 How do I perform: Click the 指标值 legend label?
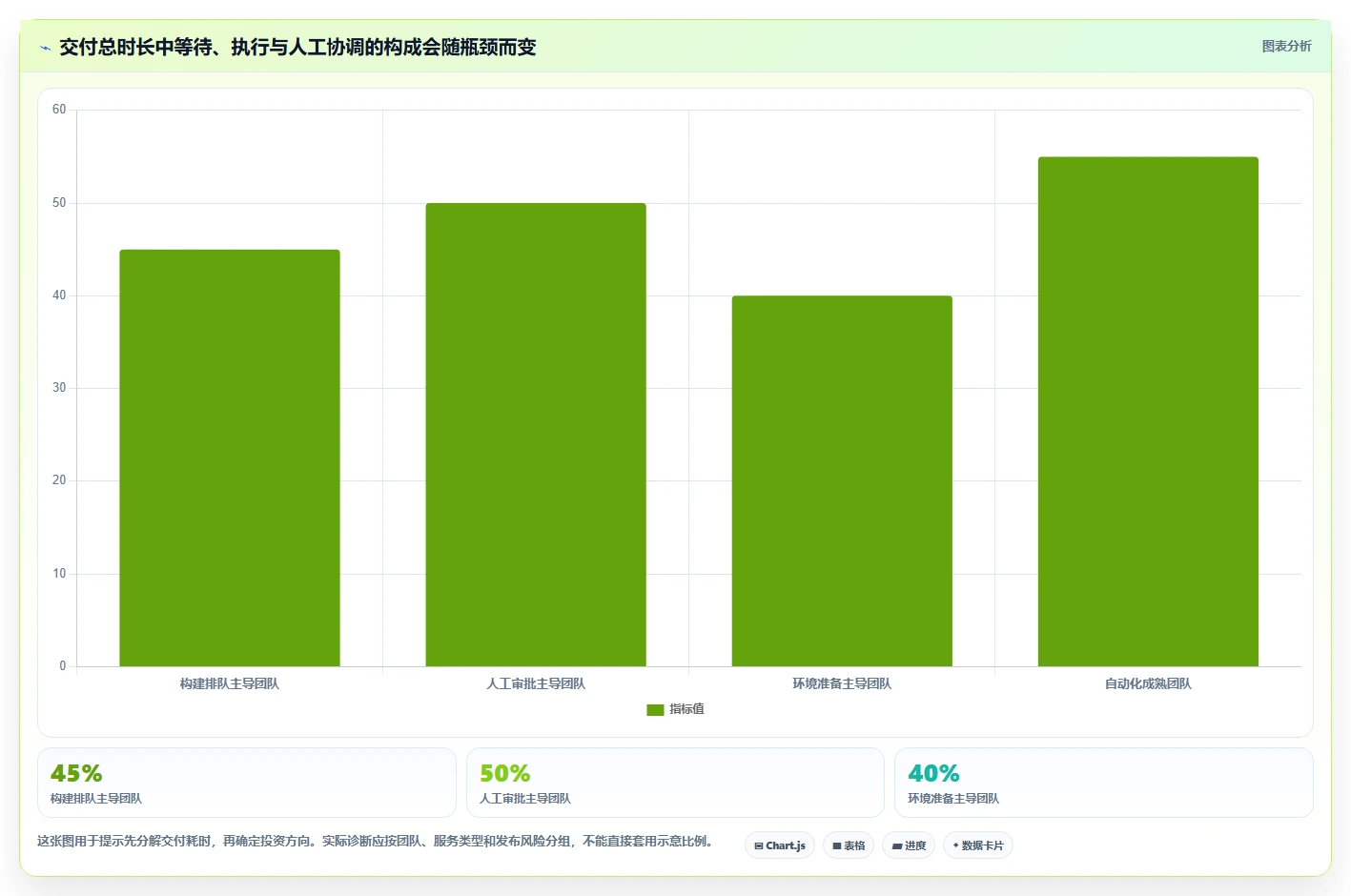click(686, 709)
